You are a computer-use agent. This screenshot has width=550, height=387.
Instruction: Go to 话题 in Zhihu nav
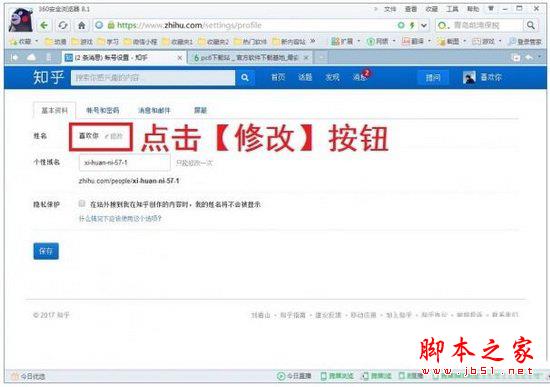[x=305, y=78]
